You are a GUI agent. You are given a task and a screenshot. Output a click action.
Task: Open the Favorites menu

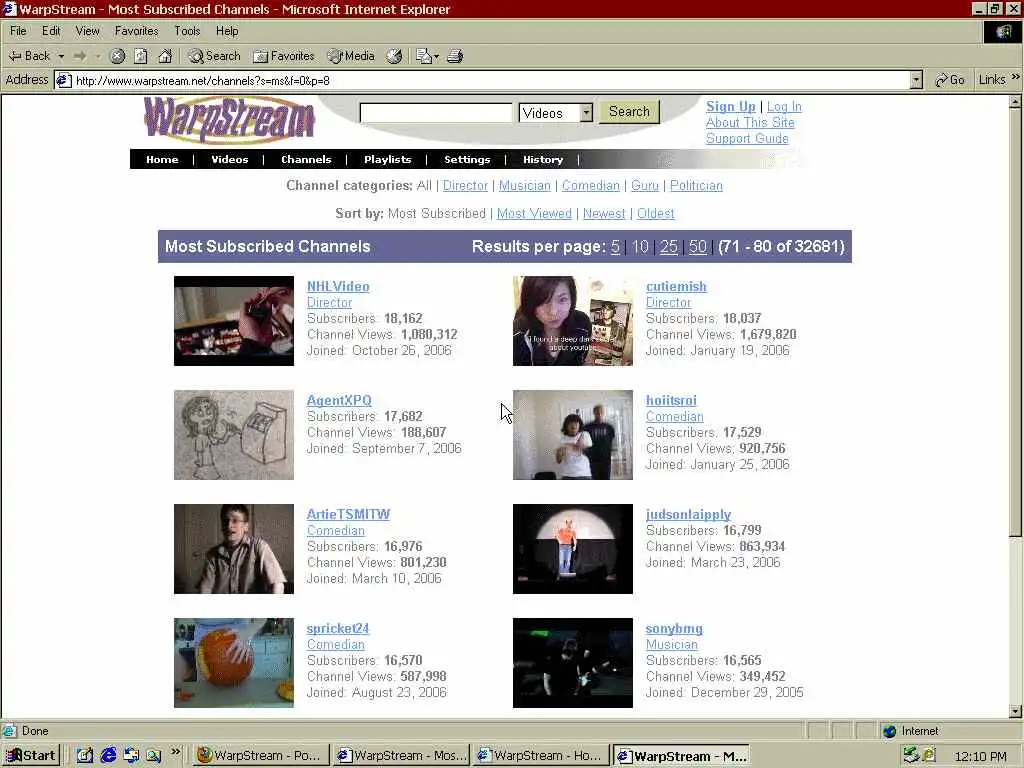(136, 31)
